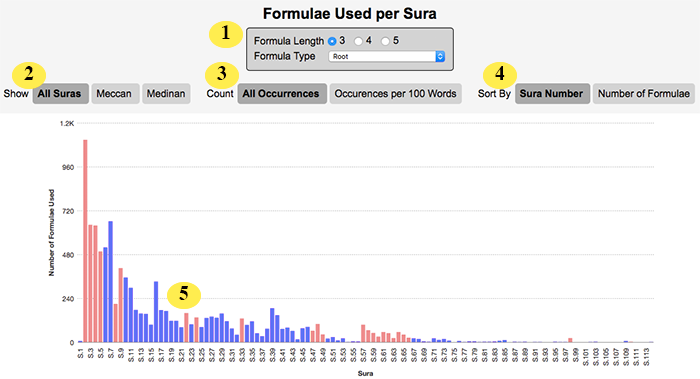Image resolution: width=700 pixels, height=379 pixels.
Task: Click the yellow marker numbered 5
Action: coord(184,295)
